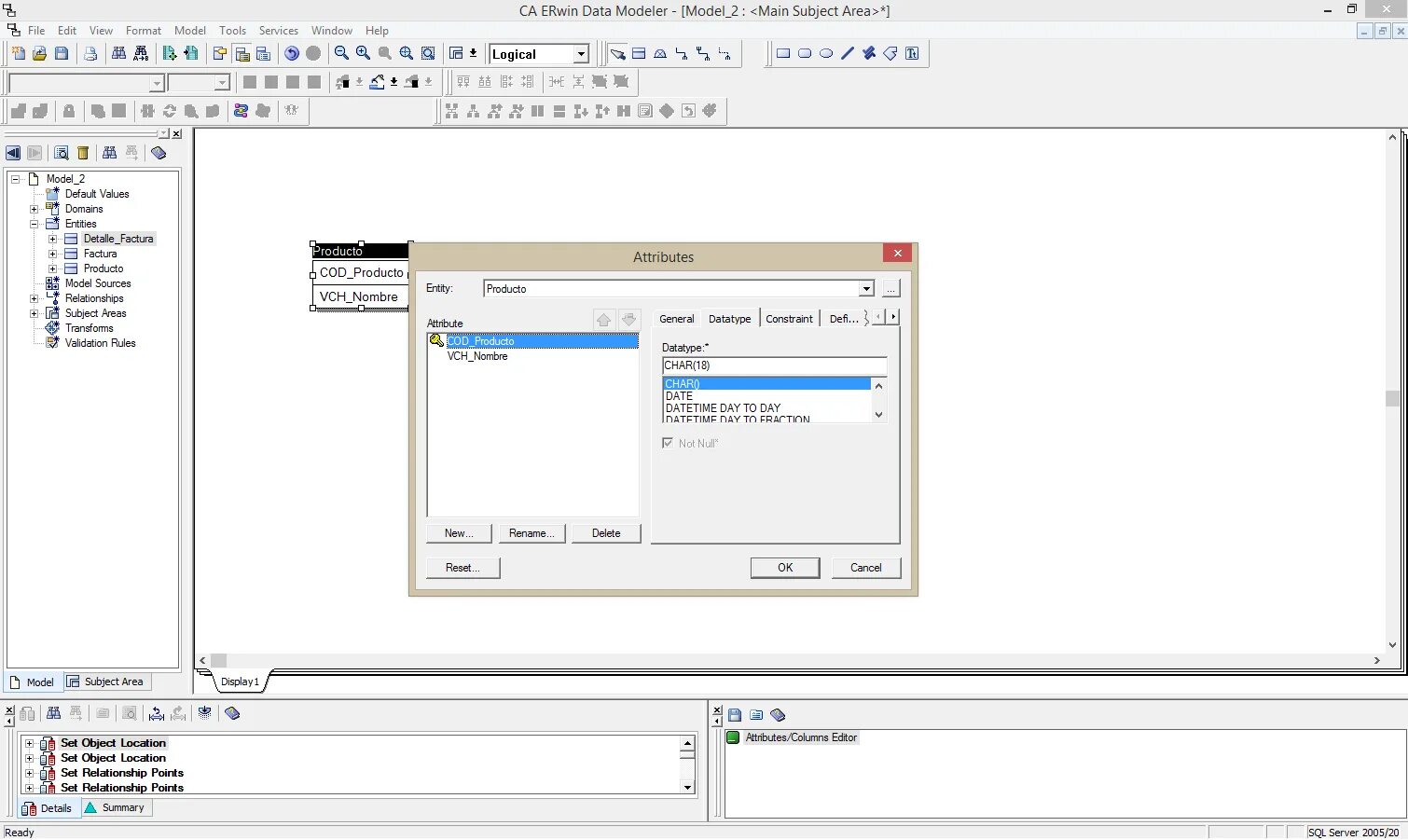This screenshot has height=840, width=1408.
Task: Click Cancel in Attributes dialog
Action: (x=866, y=568)
